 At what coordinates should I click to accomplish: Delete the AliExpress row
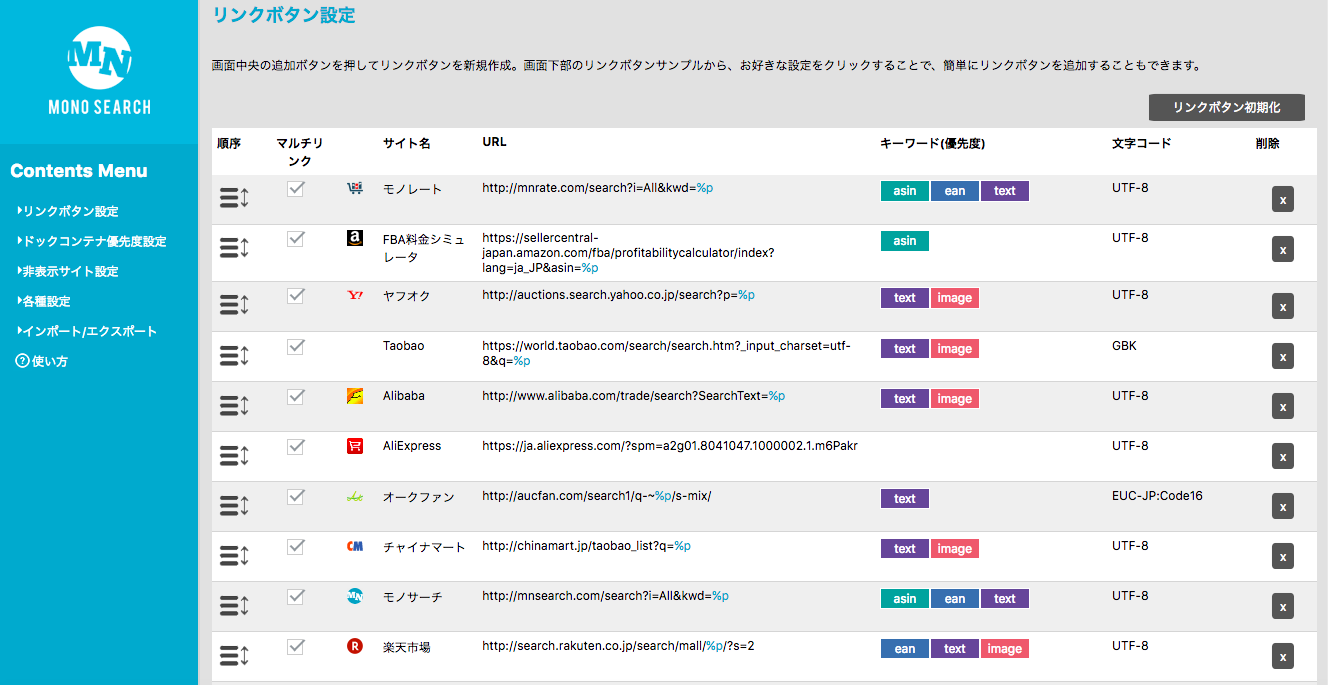click(x=1283, y=456)
